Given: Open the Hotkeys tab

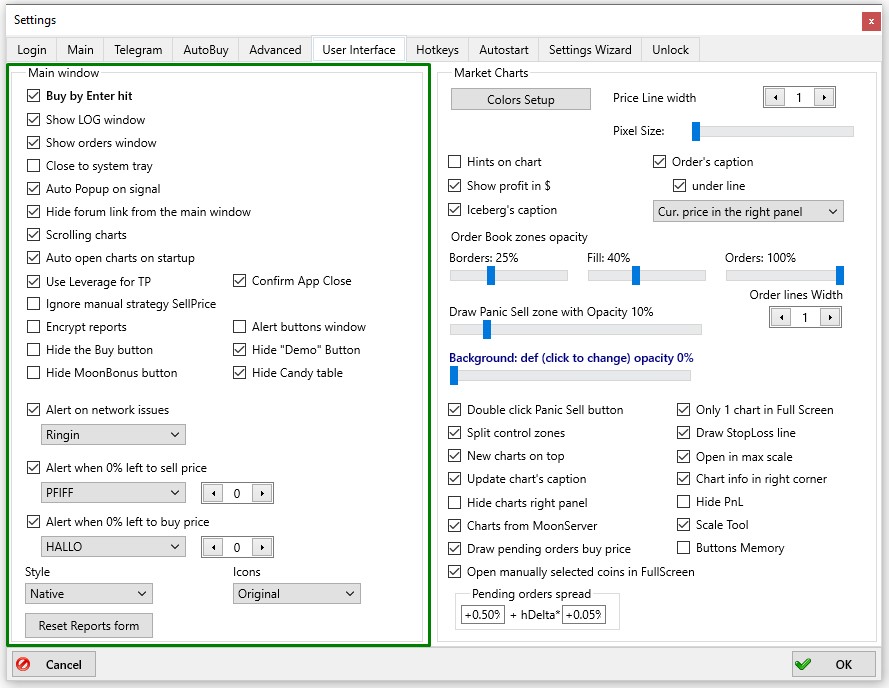Looking at the screenshot, I should [x=437, y=50].
